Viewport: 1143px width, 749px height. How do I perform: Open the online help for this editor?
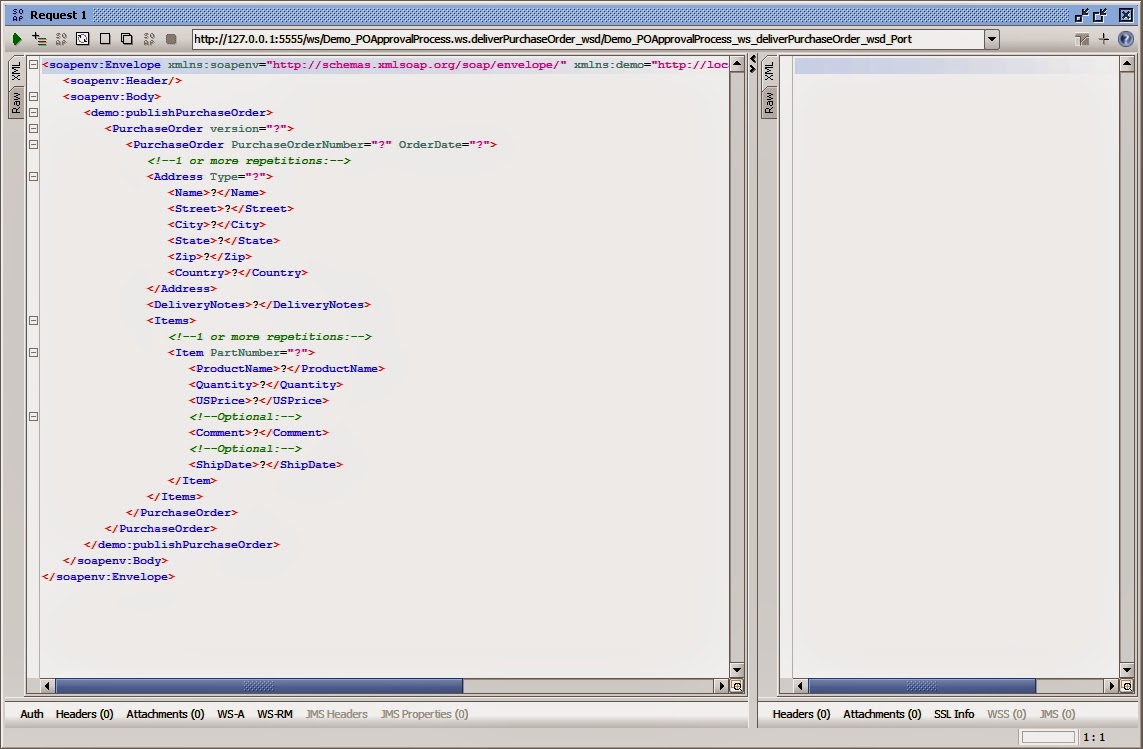click(1127, 38)
